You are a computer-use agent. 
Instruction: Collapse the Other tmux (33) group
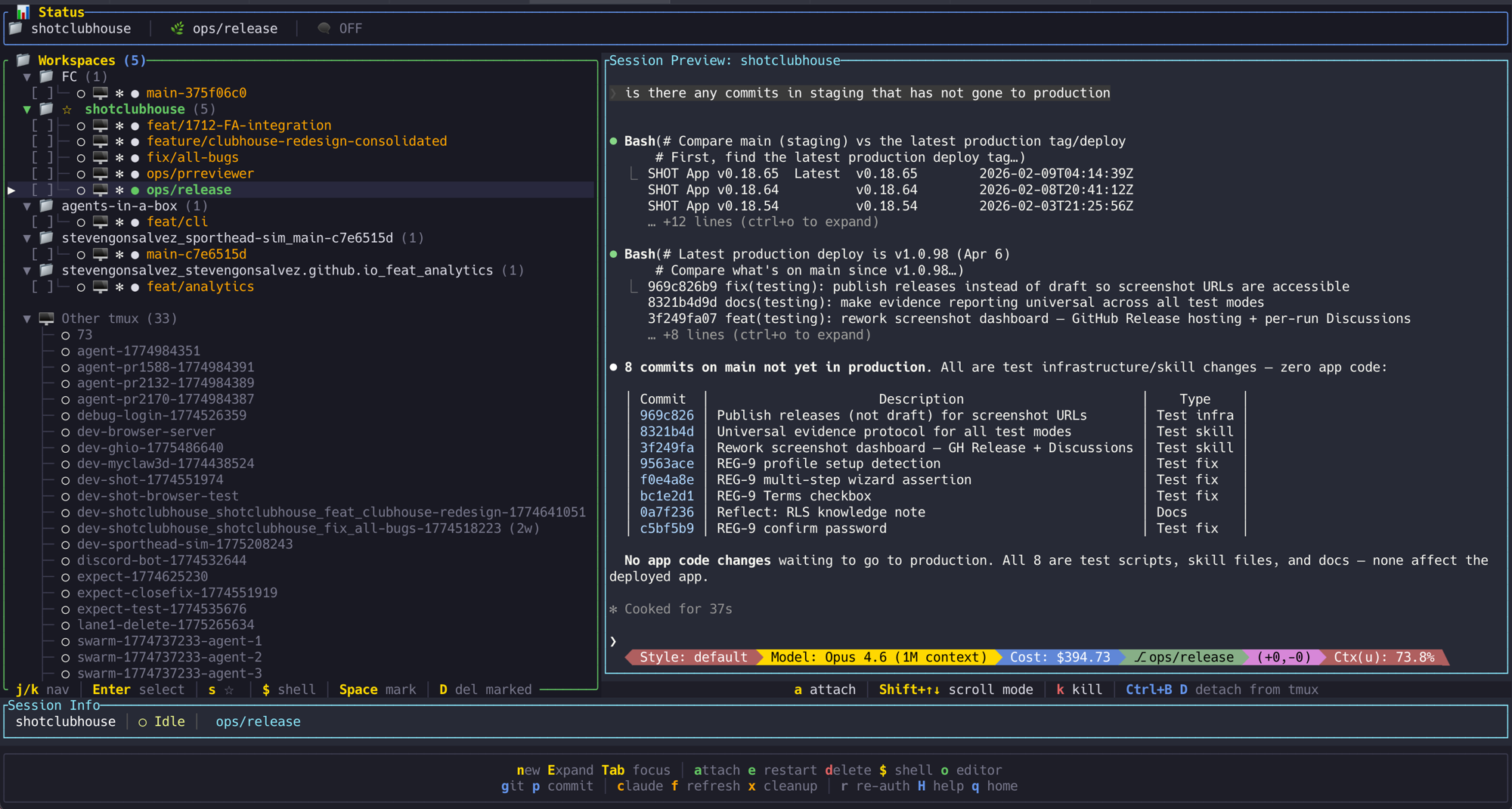(26, 318)
